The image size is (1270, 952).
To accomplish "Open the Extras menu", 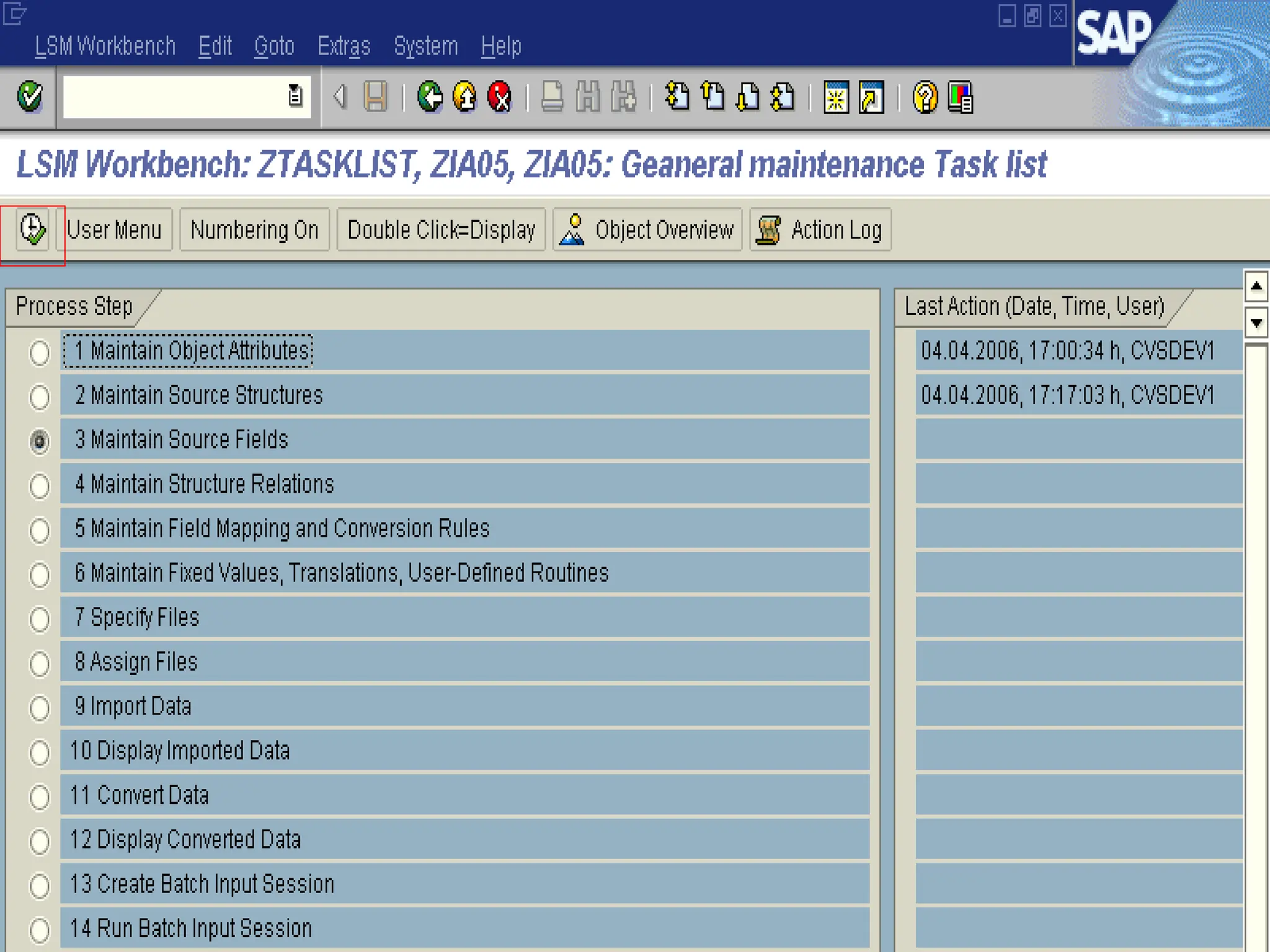I will coord(344,46).
